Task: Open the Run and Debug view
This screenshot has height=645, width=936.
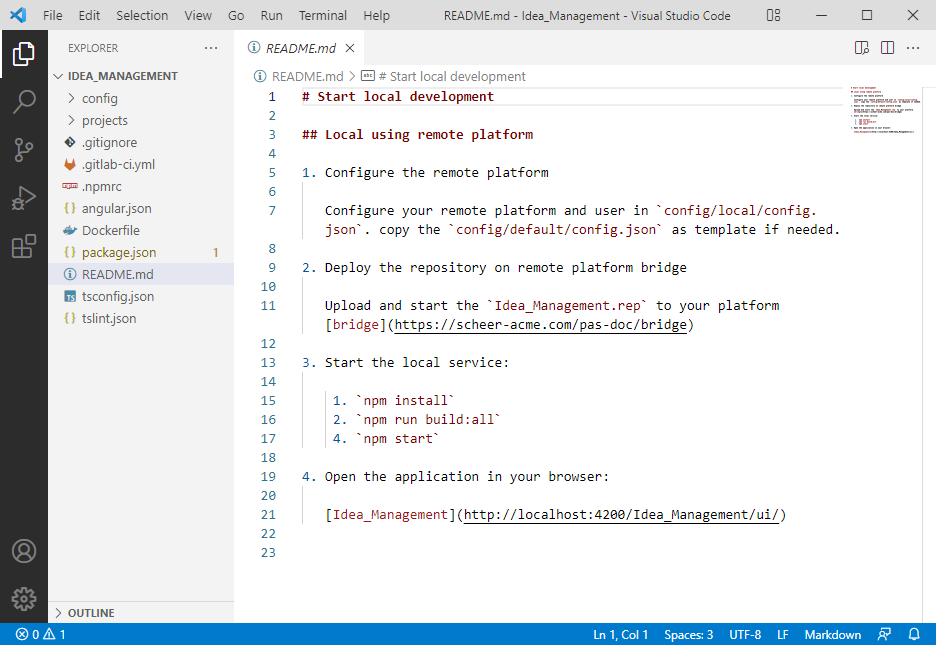Action: (x=24, y=198)
